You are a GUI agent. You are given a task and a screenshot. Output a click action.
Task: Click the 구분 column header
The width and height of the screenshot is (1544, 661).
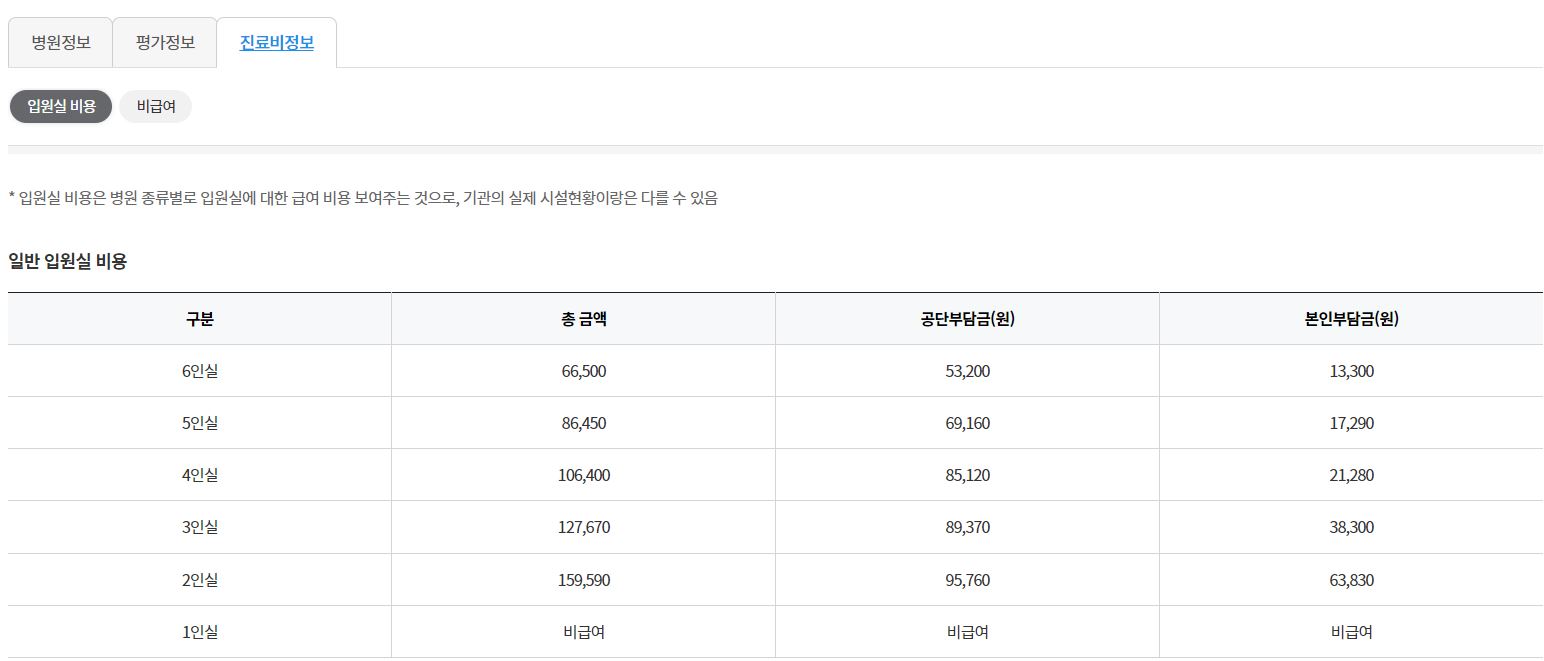(198, 318)
